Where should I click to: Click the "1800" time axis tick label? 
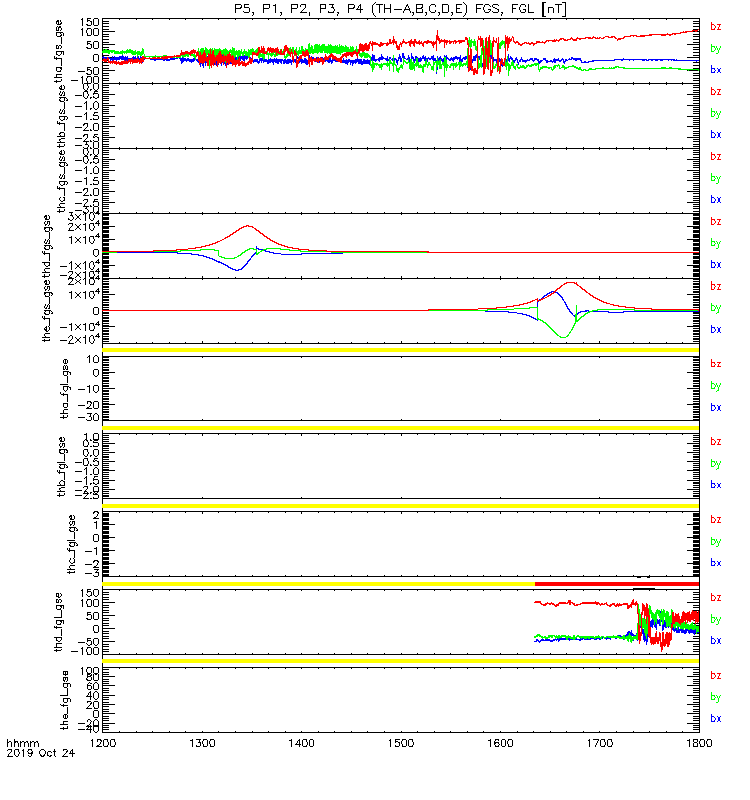pos(698,743)
